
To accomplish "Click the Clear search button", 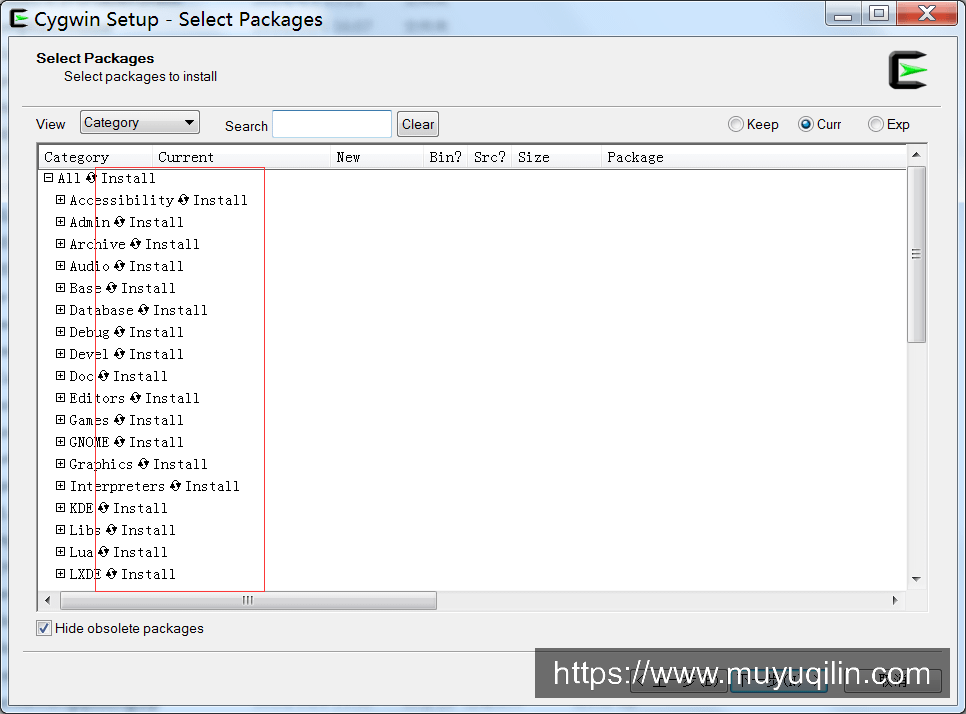I will [418, 124].
